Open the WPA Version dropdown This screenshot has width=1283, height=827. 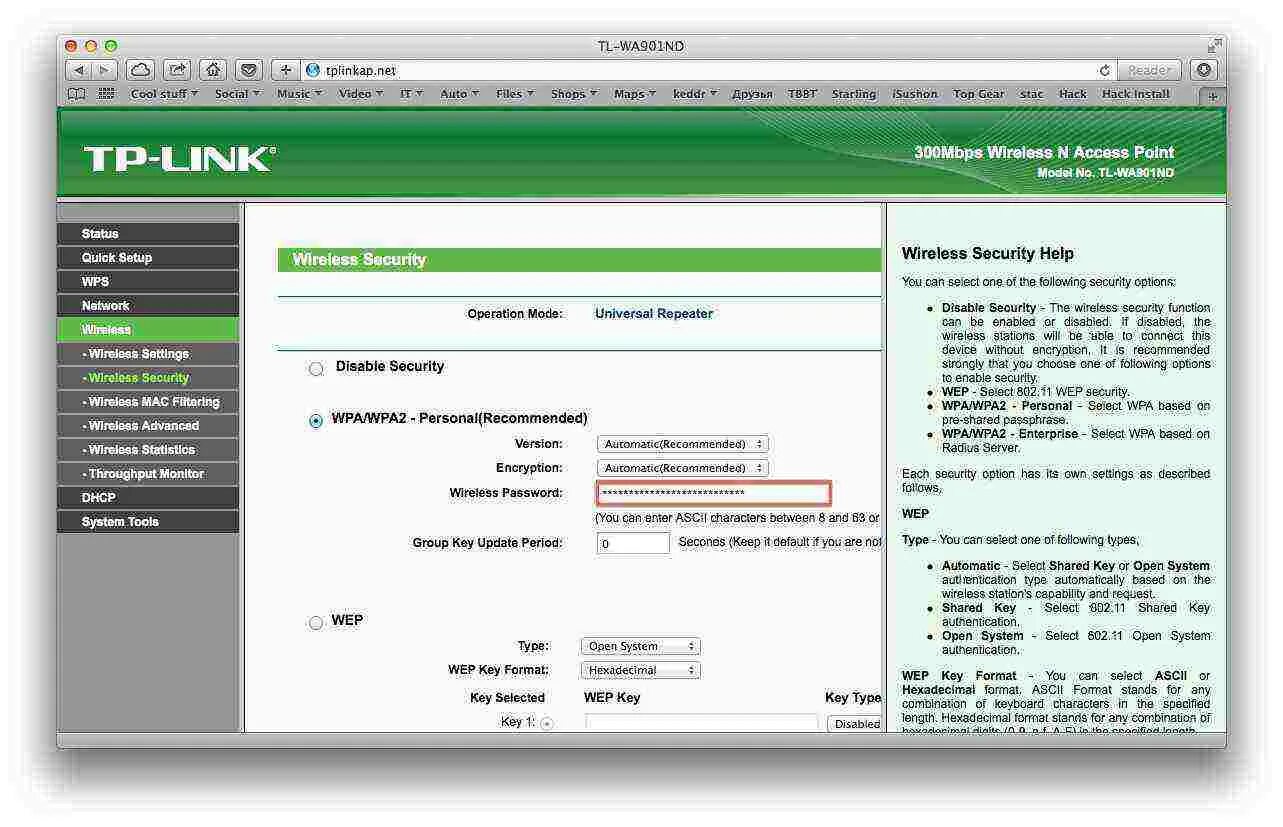[x=682, y=444]
